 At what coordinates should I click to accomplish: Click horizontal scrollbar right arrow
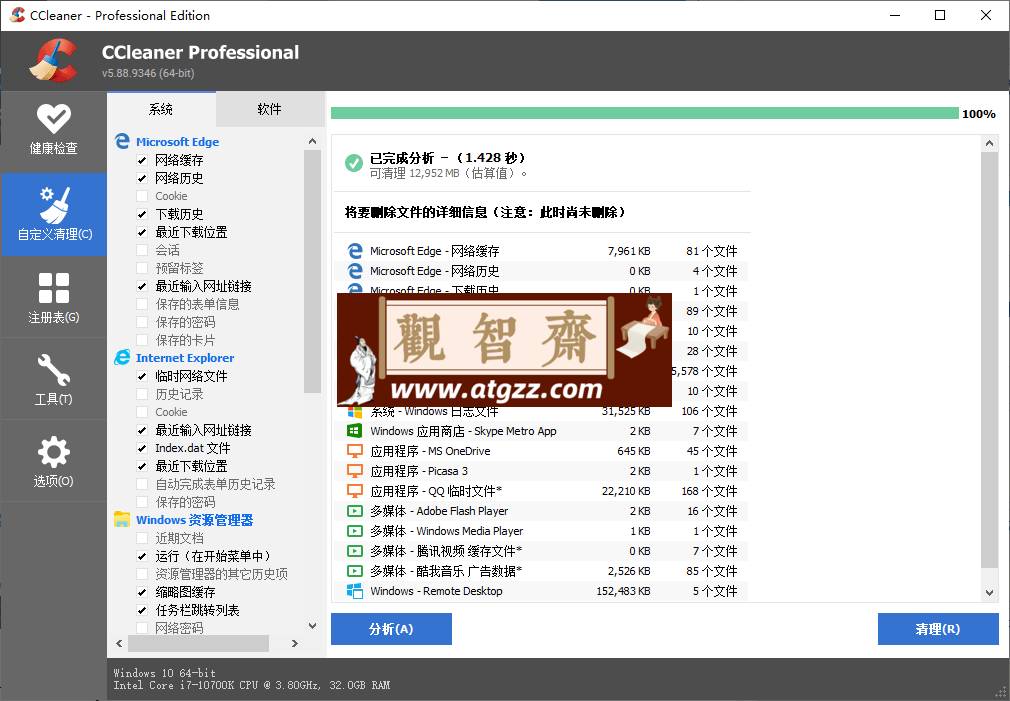click(295, 643)
